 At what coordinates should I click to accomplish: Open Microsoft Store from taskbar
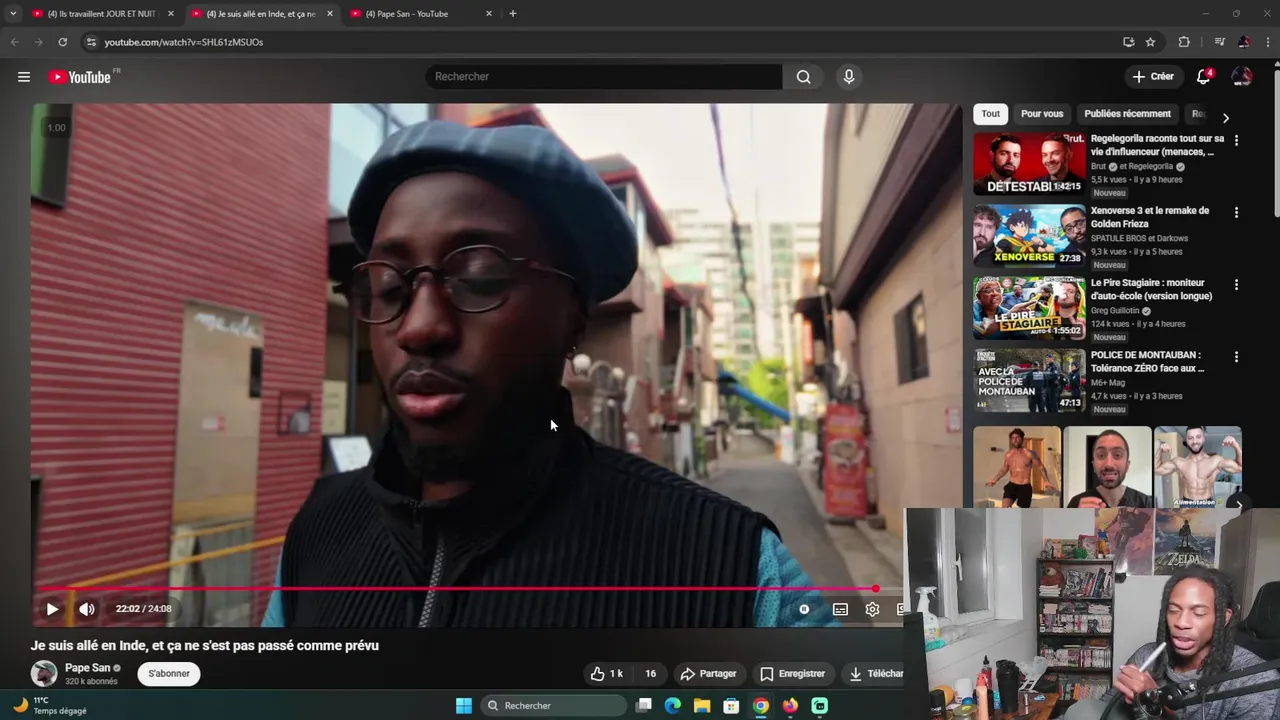tap(731, 706)
